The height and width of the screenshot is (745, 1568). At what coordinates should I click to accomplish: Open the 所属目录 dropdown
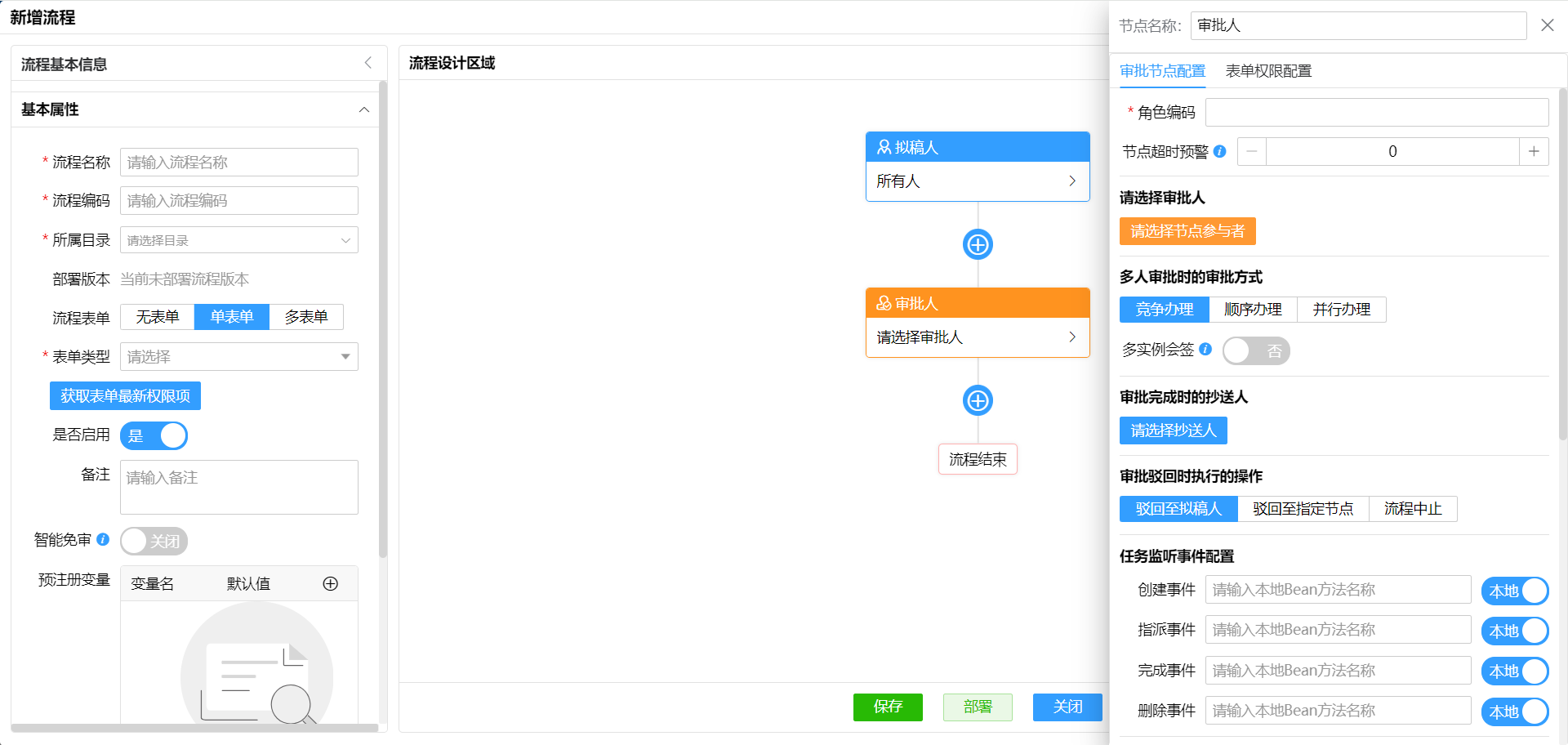pyautogui.click(x=238, y=240)
